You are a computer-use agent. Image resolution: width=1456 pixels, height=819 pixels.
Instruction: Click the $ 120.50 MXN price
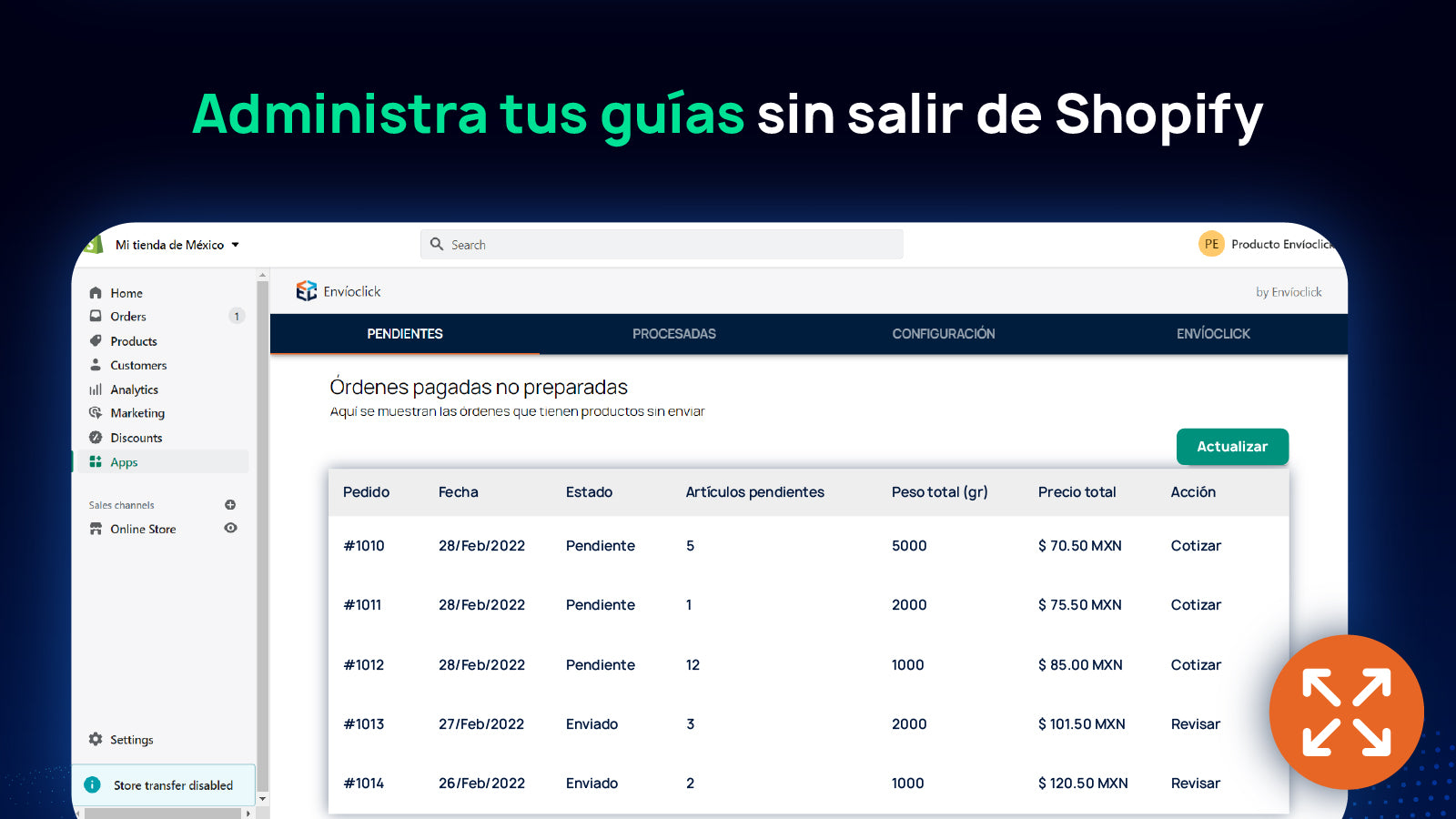pyautogui.click(x=1083, y=784)
